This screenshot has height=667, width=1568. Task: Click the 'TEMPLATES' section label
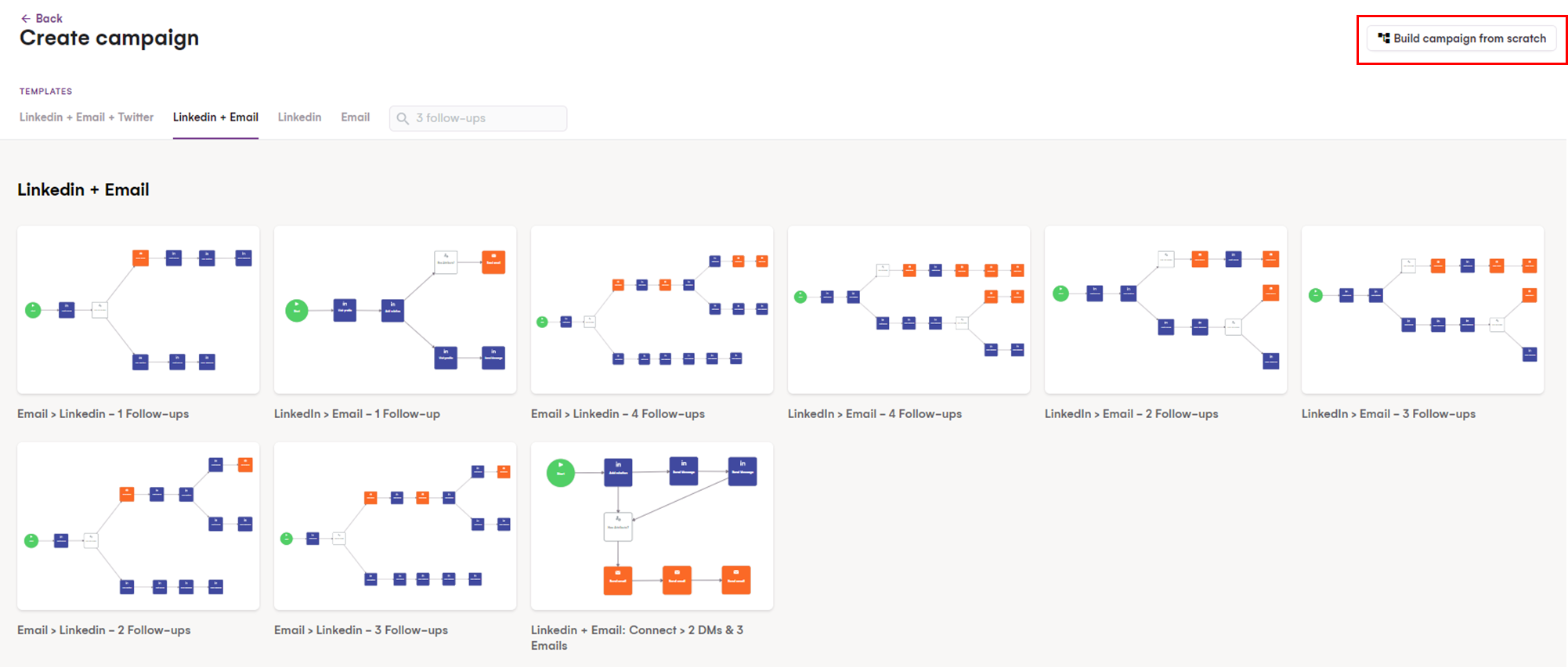pyautogui.click(x=45, y=92)
